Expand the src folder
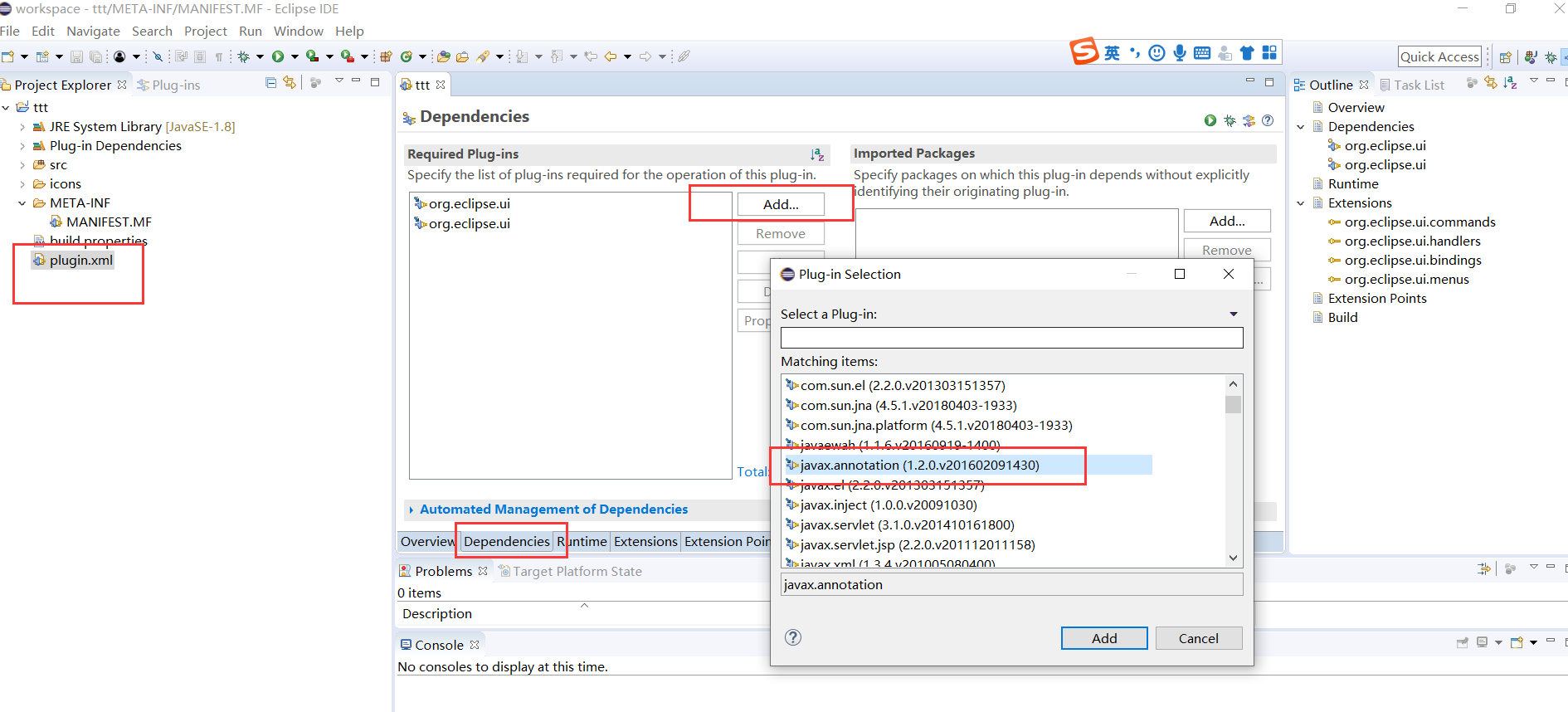This screenshot has width=1568, height=712. tap(22, 165)
